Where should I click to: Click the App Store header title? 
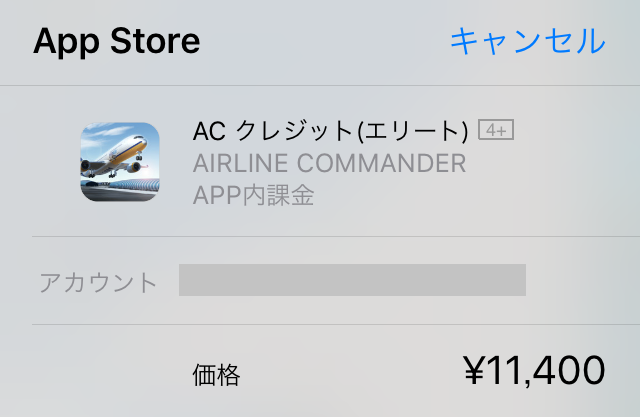coord(117,42)
